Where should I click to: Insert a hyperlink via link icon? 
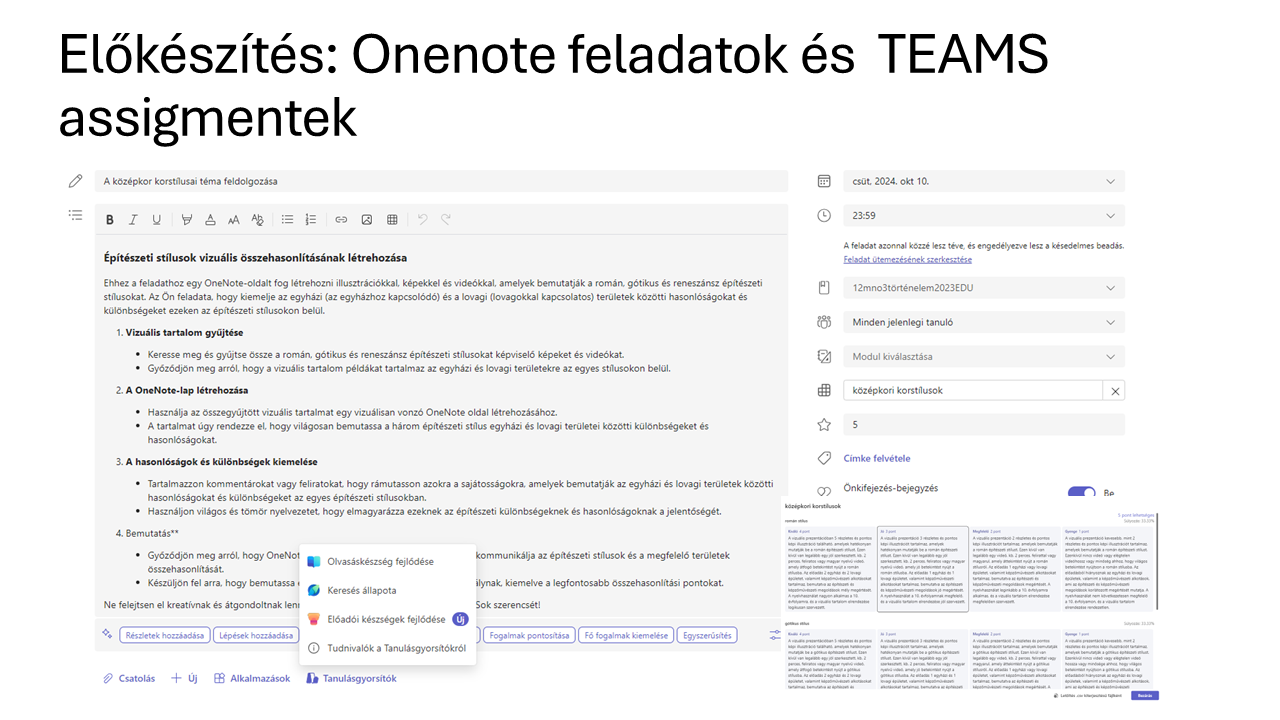(341, 220)
